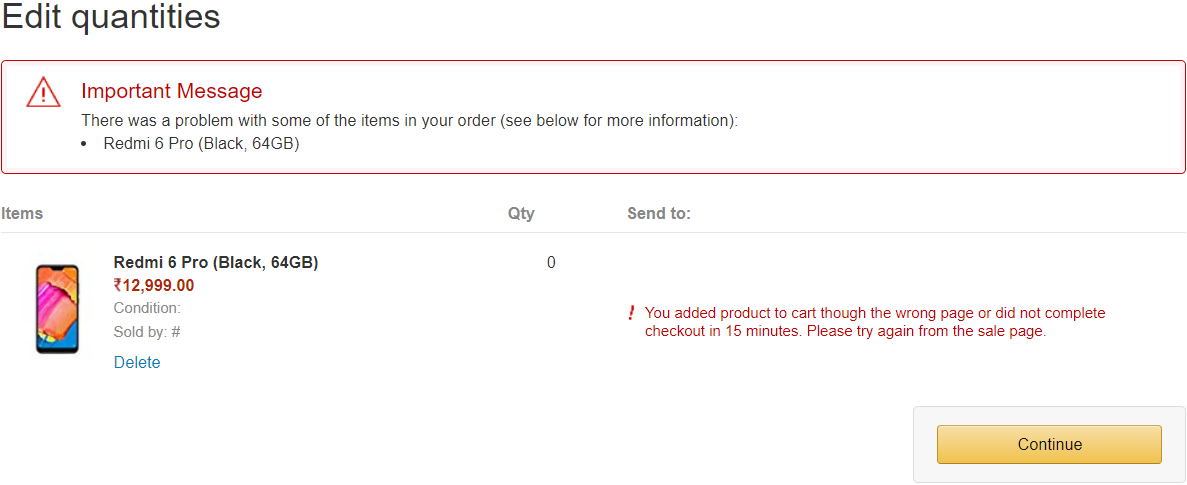Screen dimensions: 1187x485
Task: Click the ₹12,999.00 price
Action: tap(154, 285)
